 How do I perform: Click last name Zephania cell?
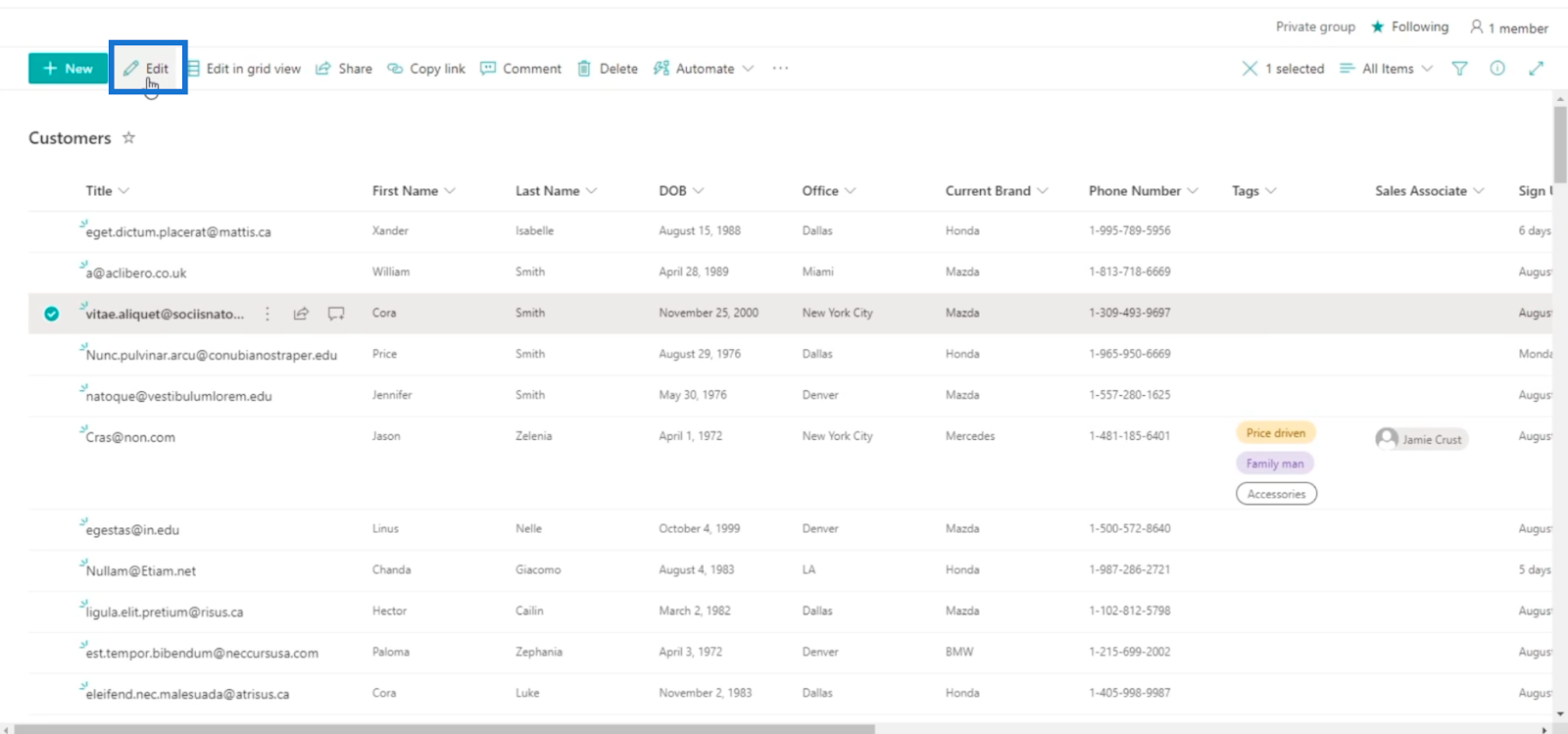(x=539, y=653)
